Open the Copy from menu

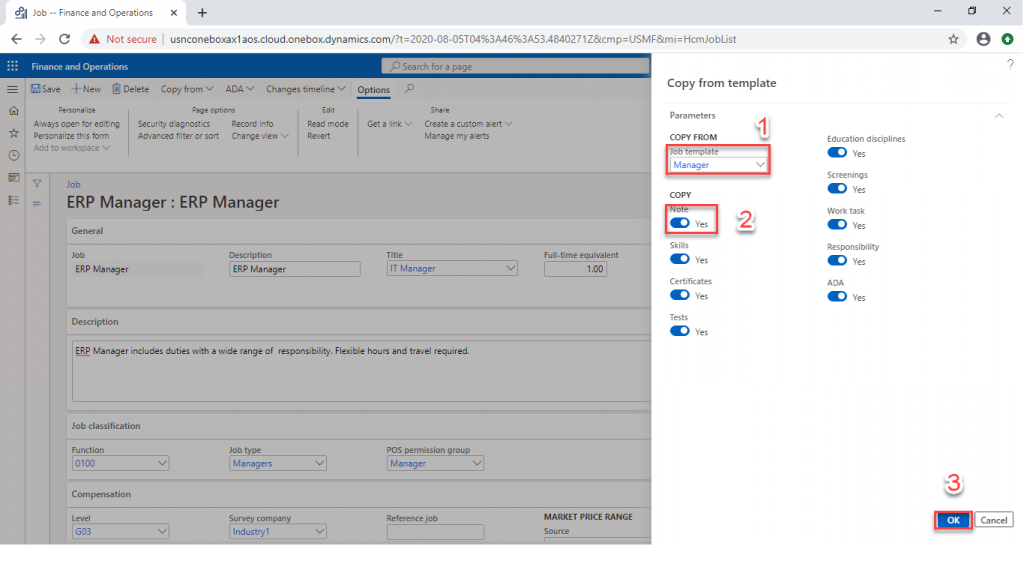[187, 89]
